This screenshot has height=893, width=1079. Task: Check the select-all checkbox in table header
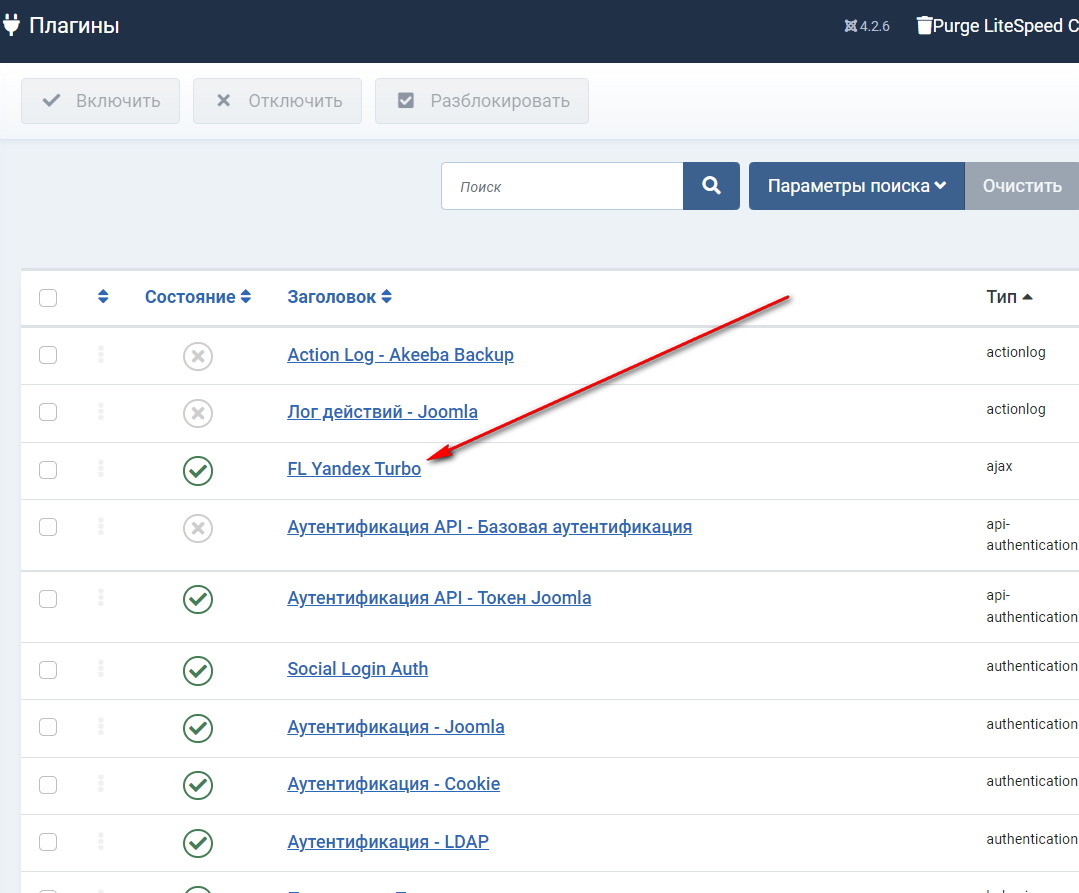click(48, 298)
